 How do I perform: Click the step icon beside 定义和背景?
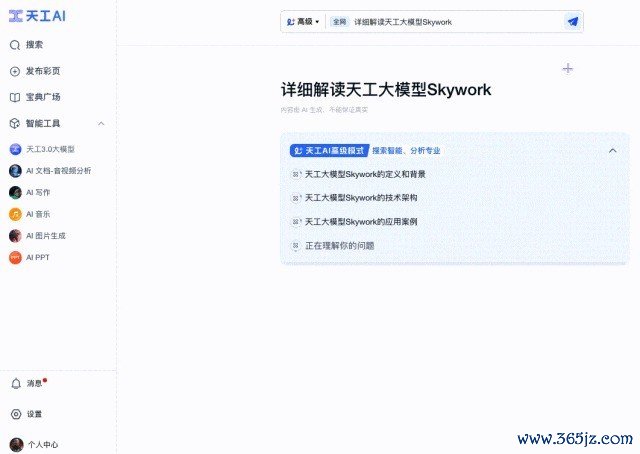pyautogui.click(x=296, y=175)
